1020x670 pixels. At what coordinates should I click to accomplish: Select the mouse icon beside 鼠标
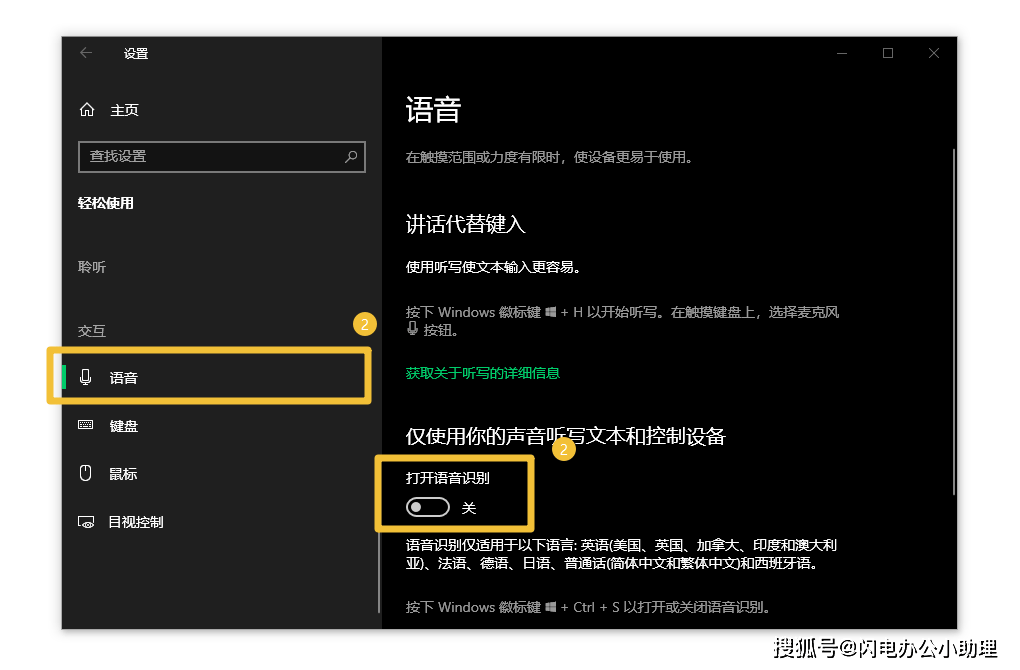click(85, 474)
